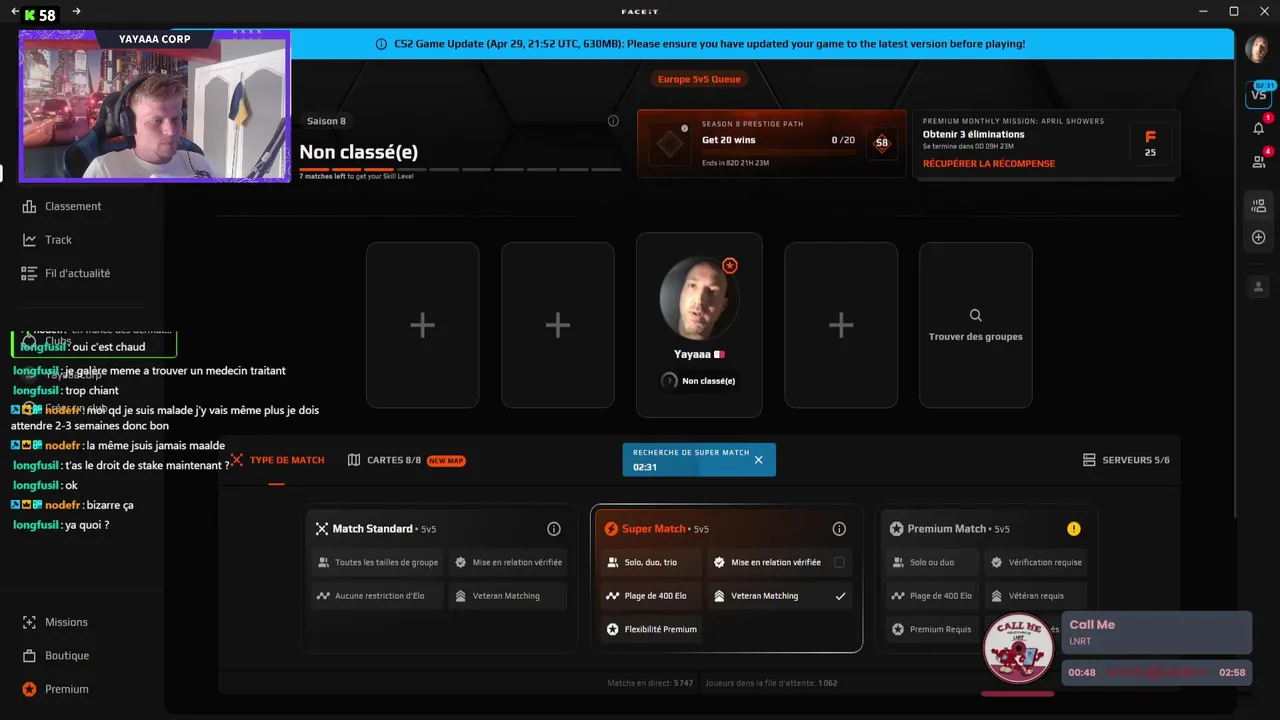Image resolution: width=1280 pixels, height=720 pixels.
Task: Open the Season 8 Prestige Path card
Action: tap(771, 144)
